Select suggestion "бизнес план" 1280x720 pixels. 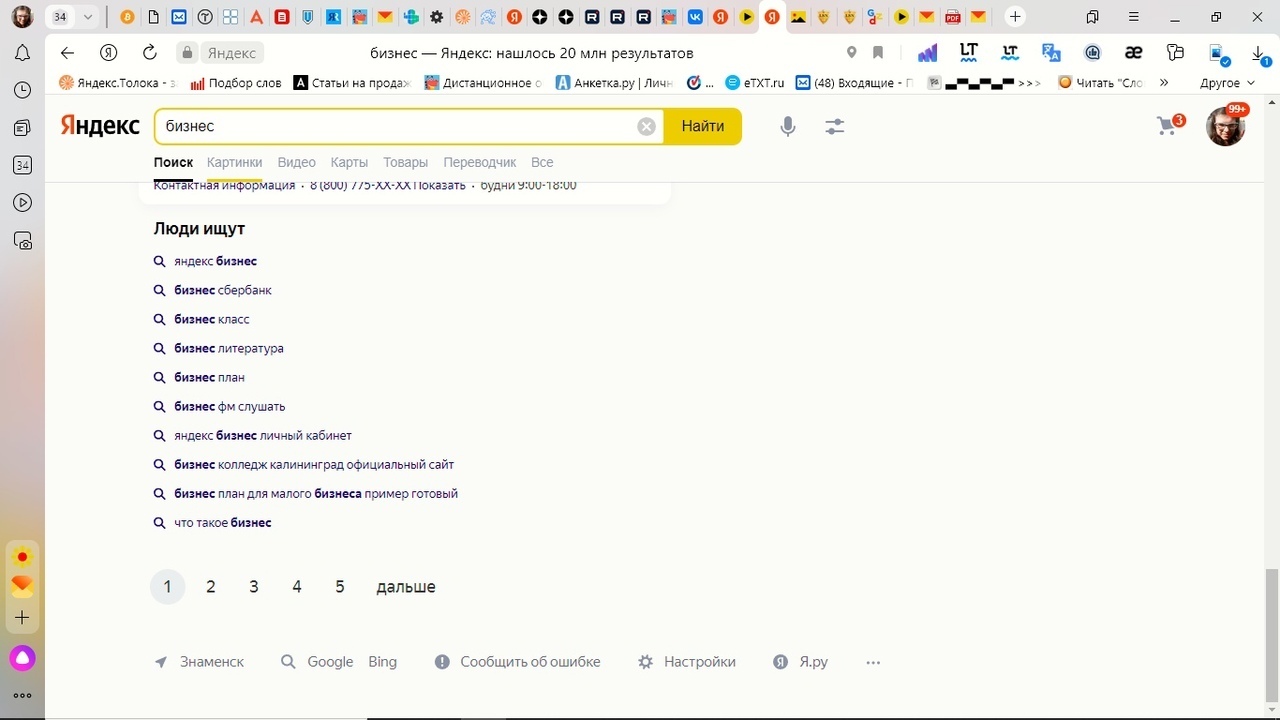pyautogui.click(x=209, y=377)
